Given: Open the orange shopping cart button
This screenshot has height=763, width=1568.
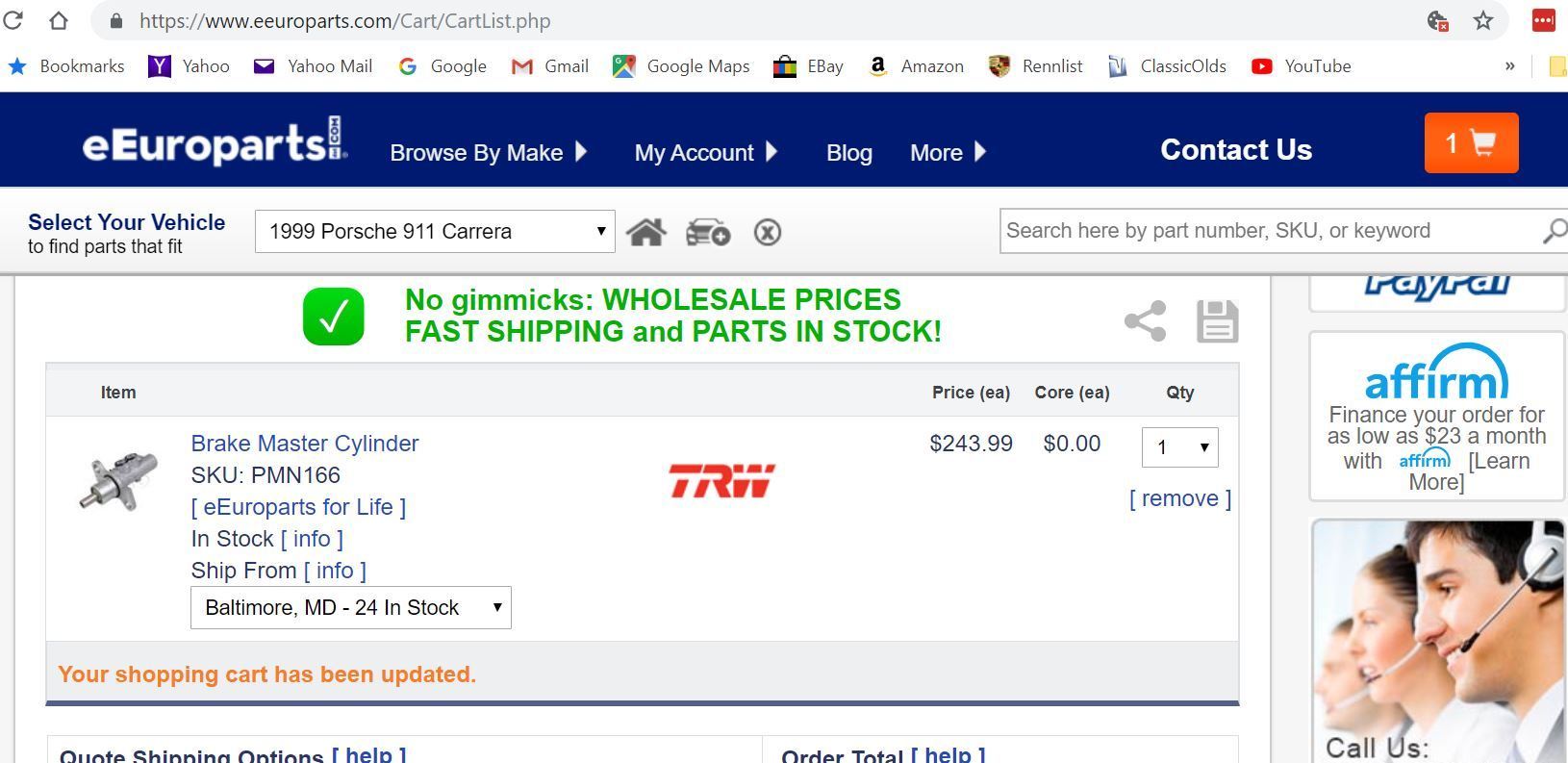Looking at the screenshot, I should [1470, 143].
